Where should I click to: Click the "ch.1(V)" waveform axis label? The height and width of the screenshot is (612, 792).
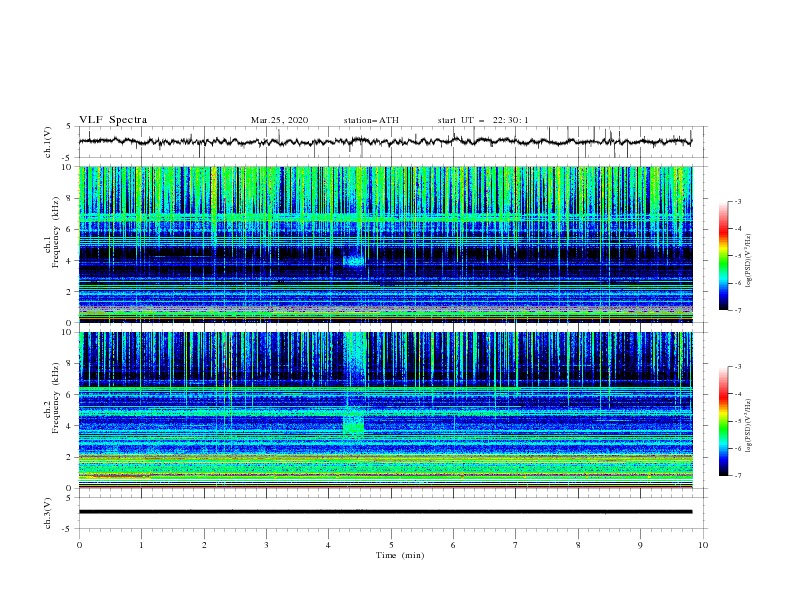[x=48, y=142]
